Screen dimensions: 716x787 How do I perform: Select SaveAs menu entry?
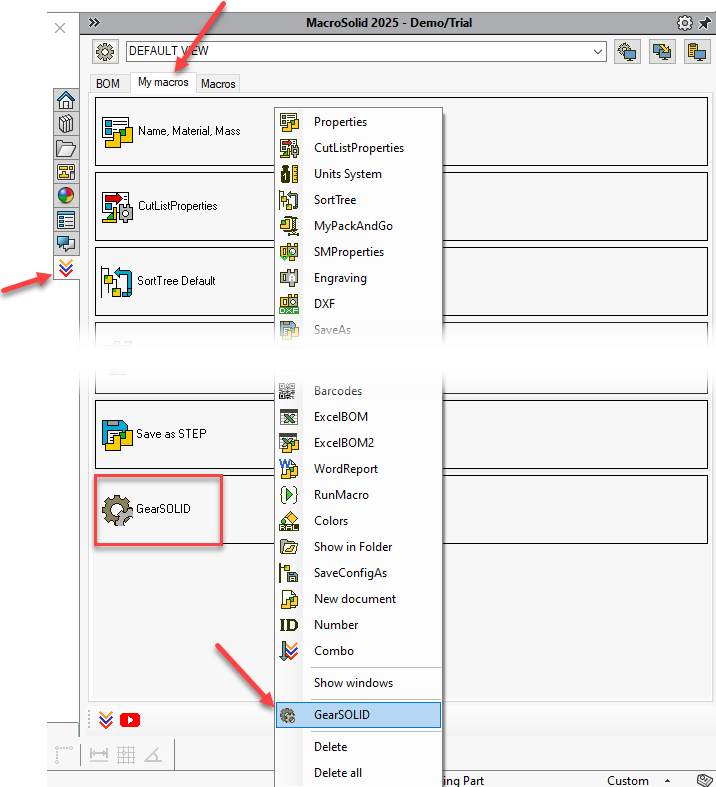(x=359, y=330)
